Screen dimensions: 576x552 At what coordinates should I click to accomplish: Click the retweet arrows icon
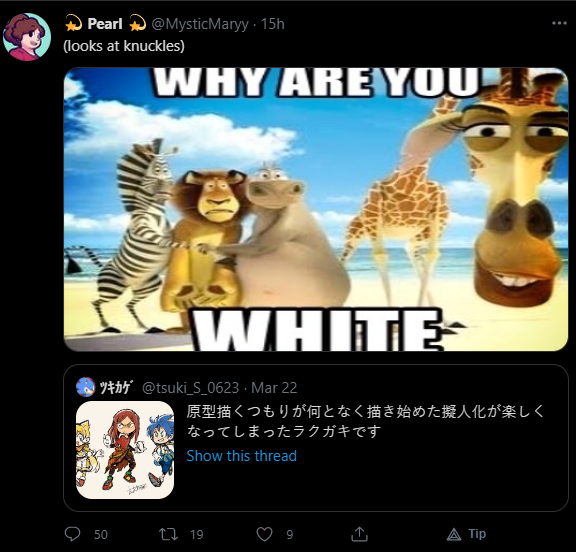tap(168, 534)
